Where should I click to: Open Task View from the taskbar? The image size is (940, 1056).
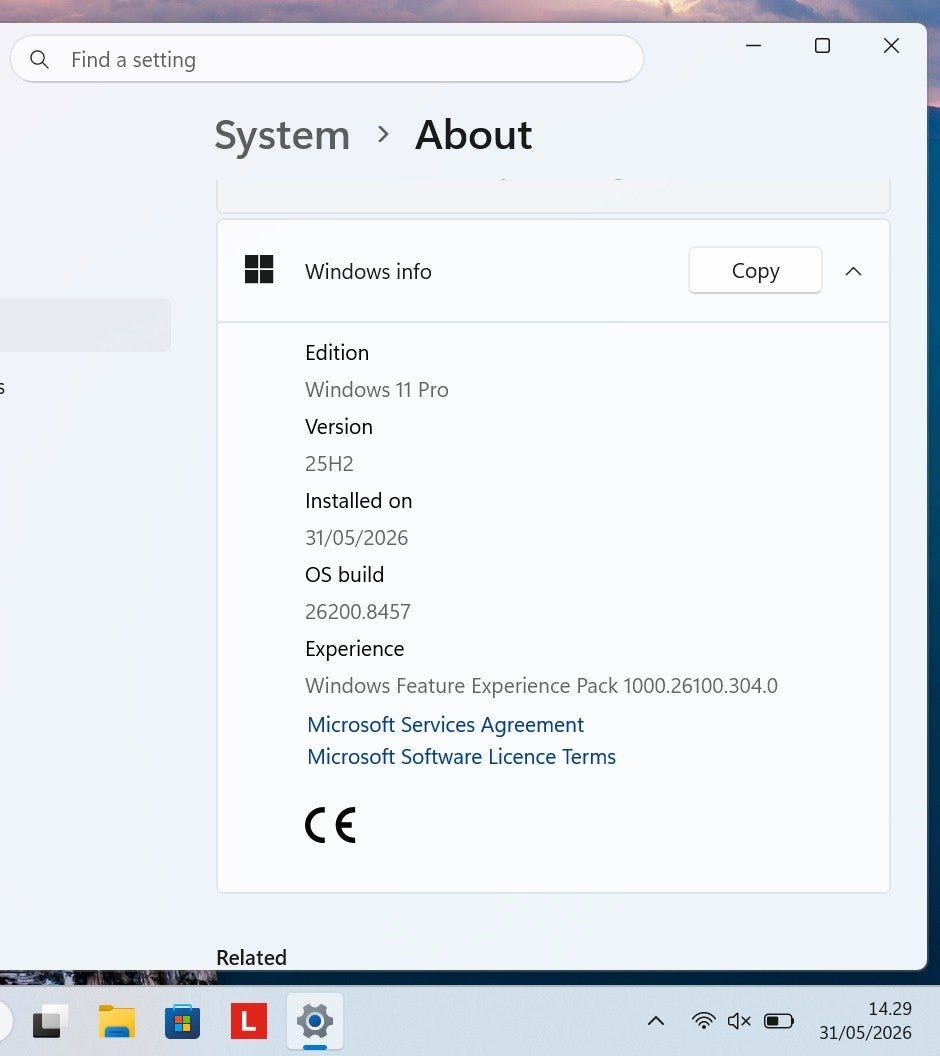pyautogui.click(x=51, y=1022)
